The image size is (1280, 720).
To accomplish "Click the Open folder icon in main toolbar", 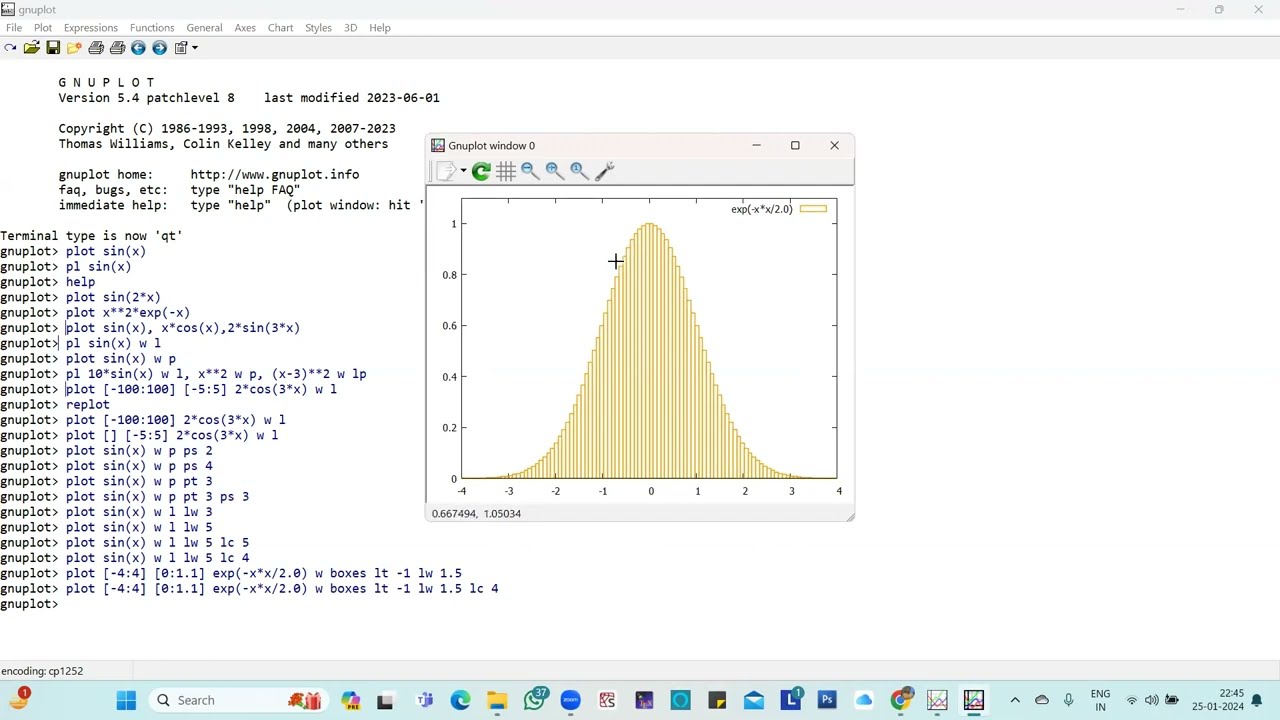I will (x=32, y=48).
